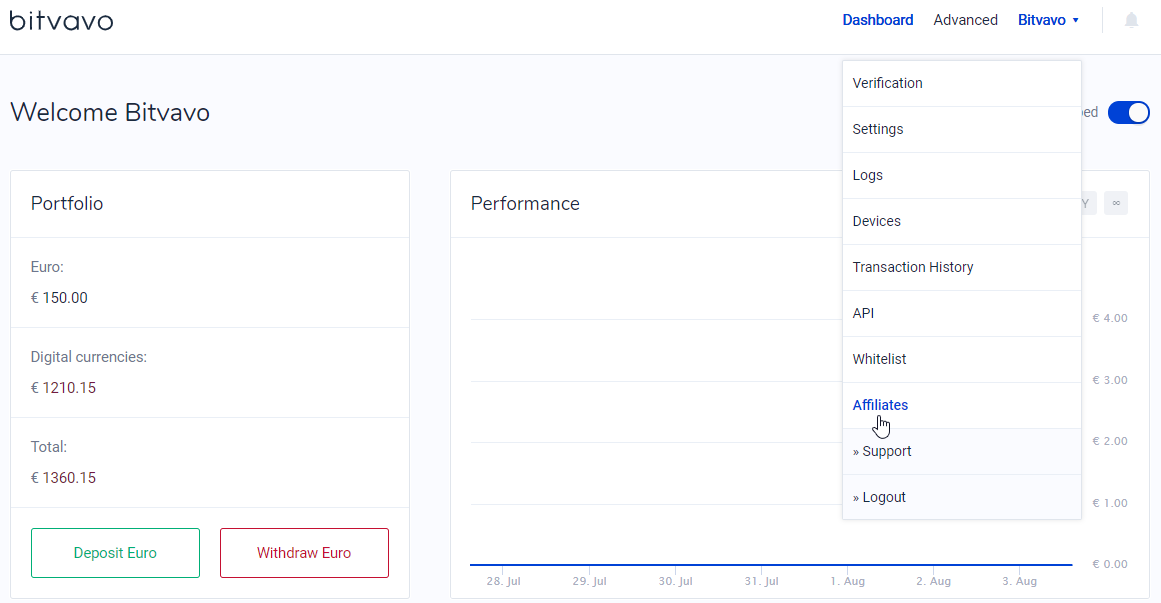
Task: Click the Digital currencies value € 1210.15
Action: coord(63,388)
